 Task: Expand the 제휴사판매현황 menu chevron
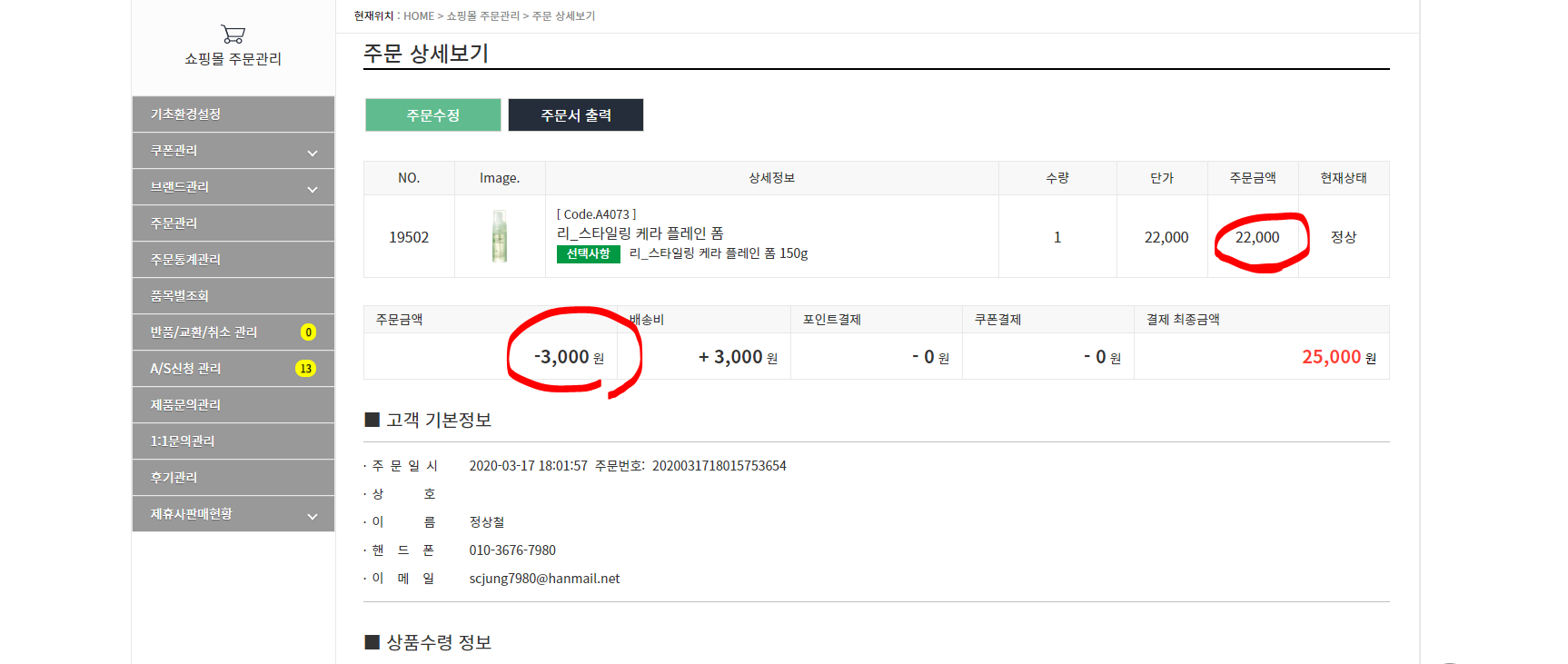click(x=313, y=516)
